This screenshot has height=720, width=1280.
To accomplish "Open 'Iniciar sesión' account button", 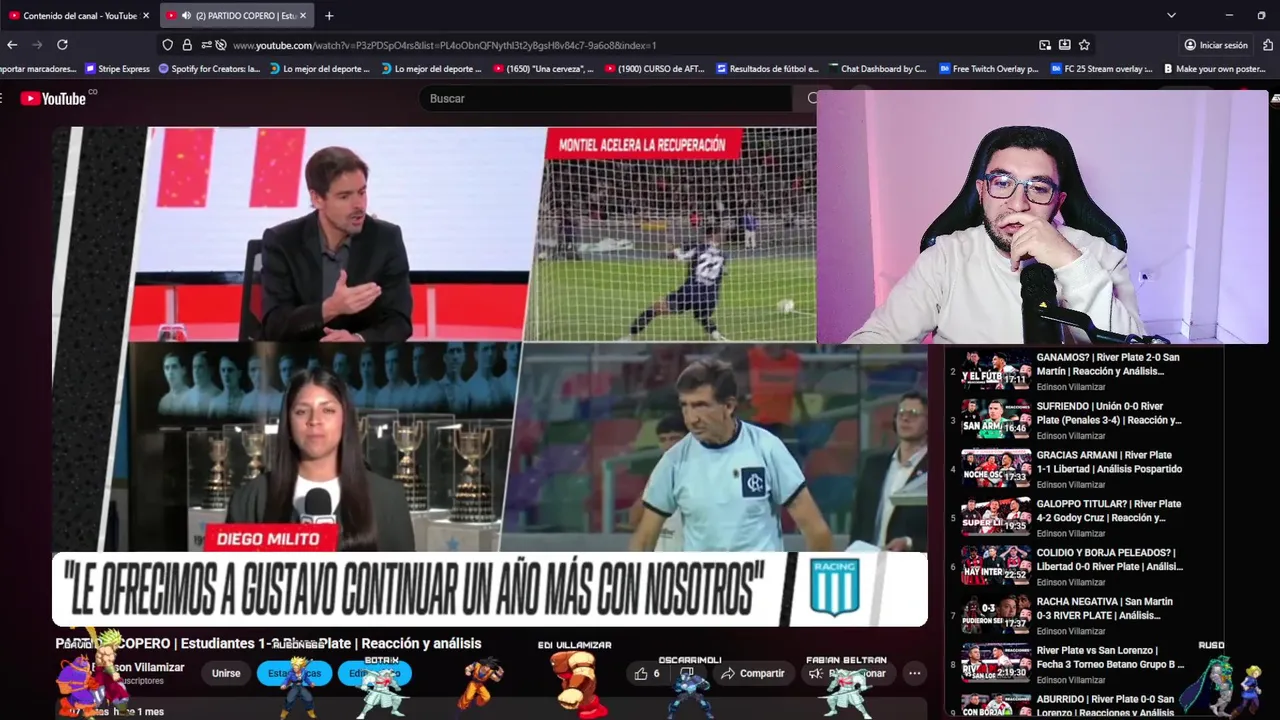I will tap(1216, 45).
